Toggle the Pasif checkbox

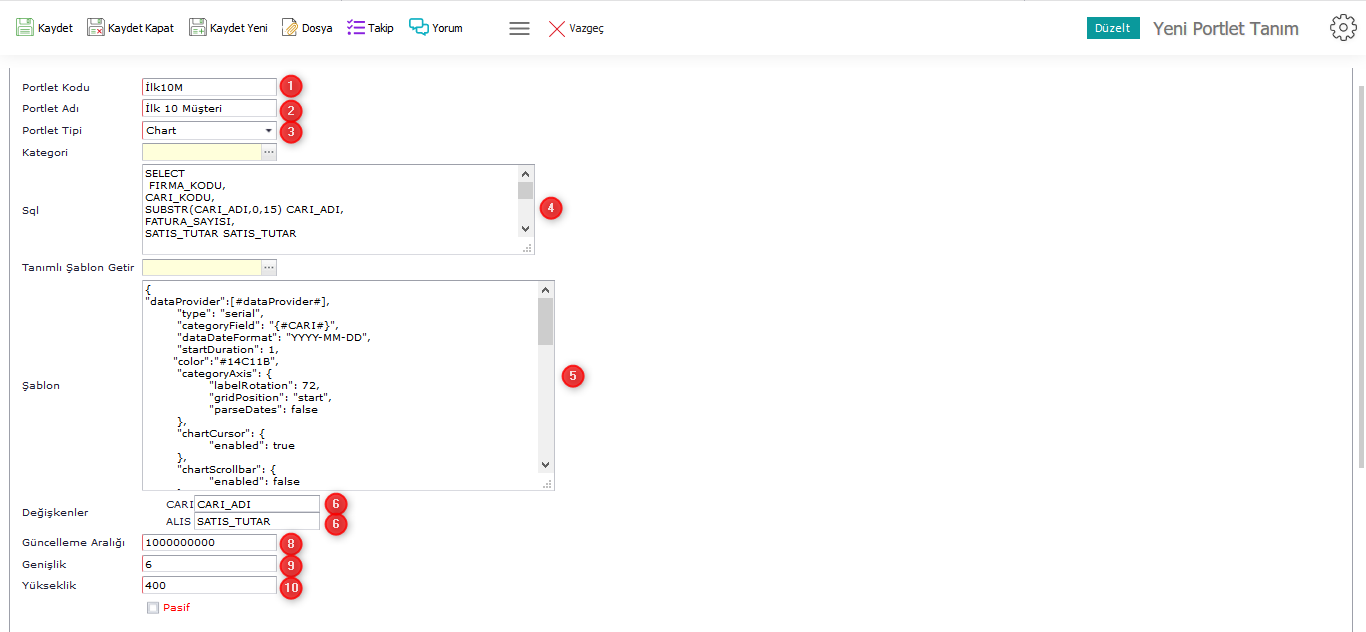click(x=152, y=607)
